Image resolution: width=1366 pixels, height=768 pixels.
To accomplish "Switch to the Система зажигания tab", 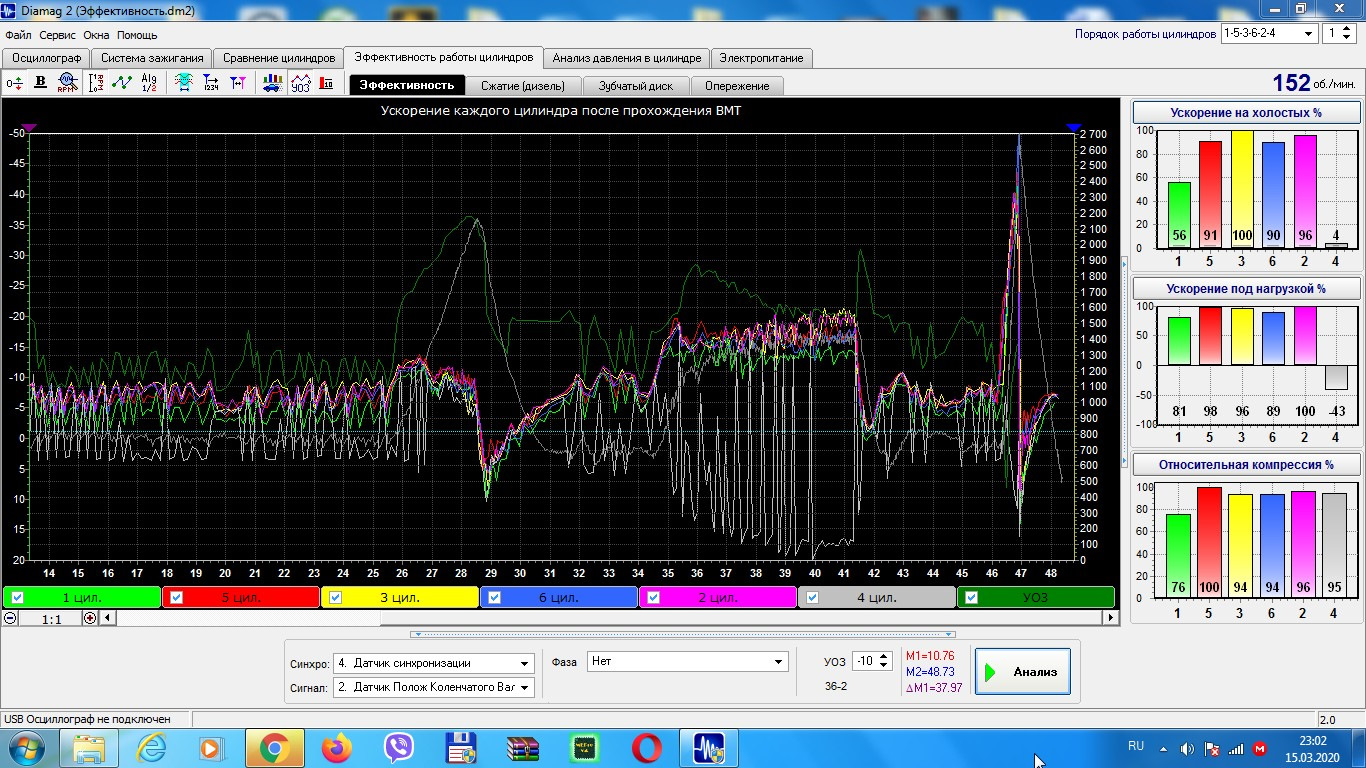I will (x=152, y=58).
